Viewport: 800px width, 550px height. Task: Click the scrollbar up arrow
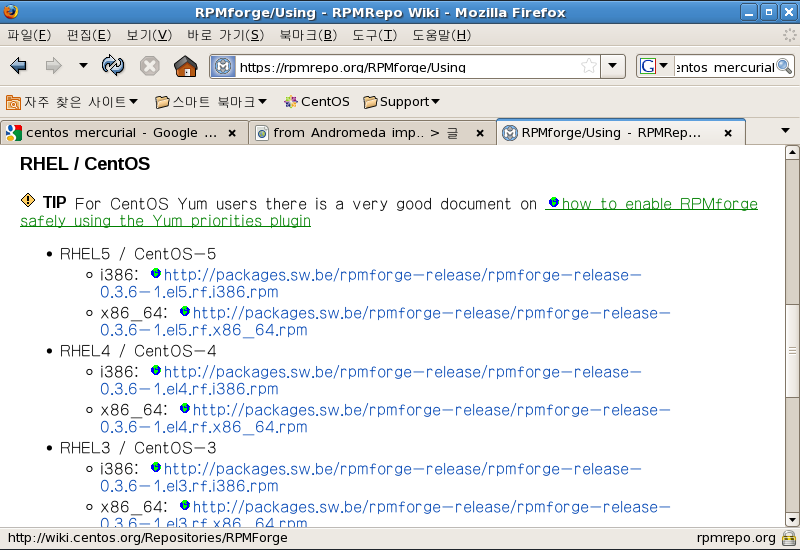(792, 152)
